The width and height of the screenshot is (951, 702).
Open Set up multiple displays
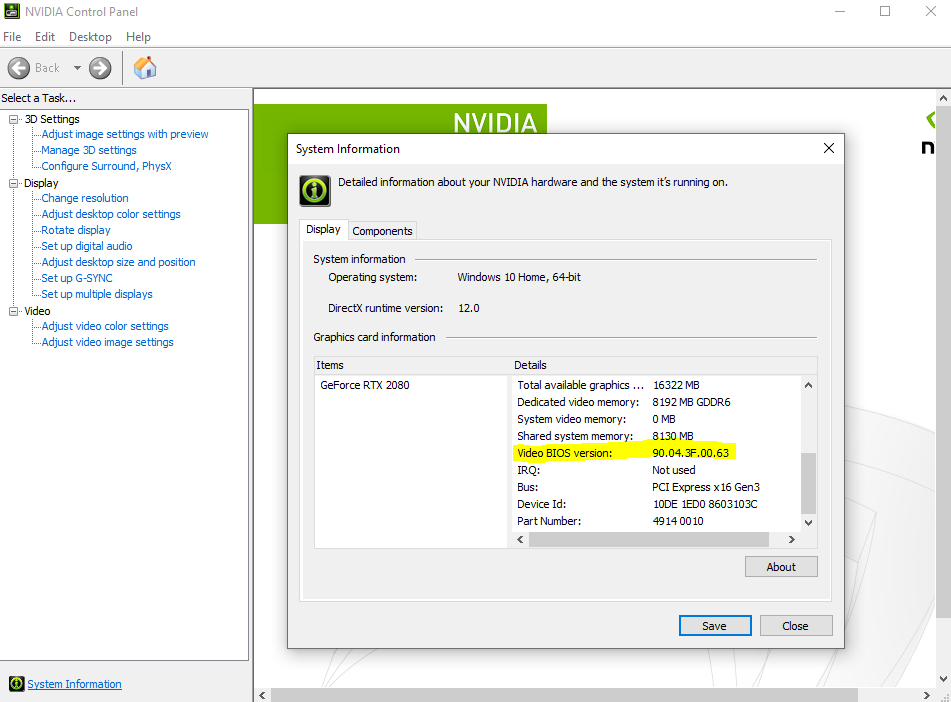coord(97,294)
